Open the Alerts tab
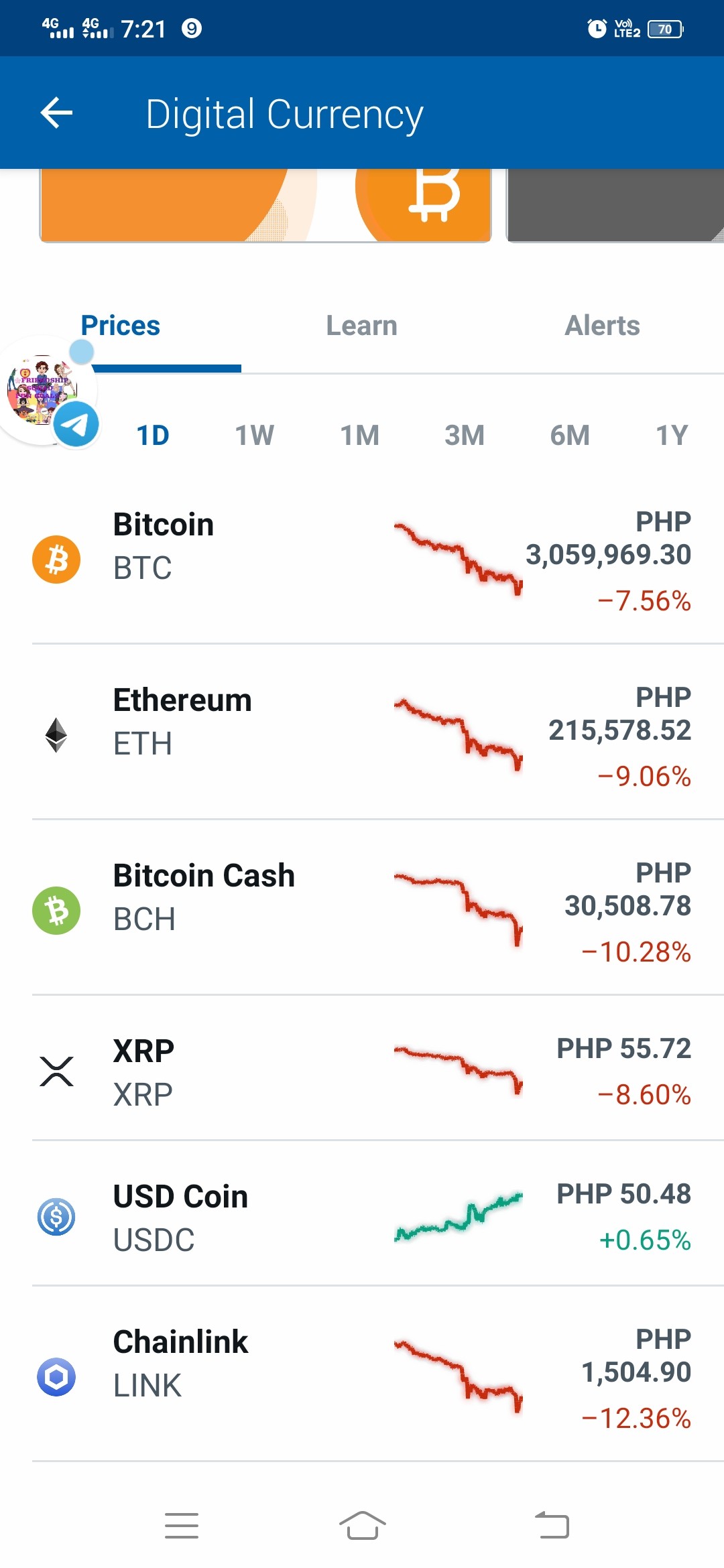 pyautogui.click(x=603, y=326)
